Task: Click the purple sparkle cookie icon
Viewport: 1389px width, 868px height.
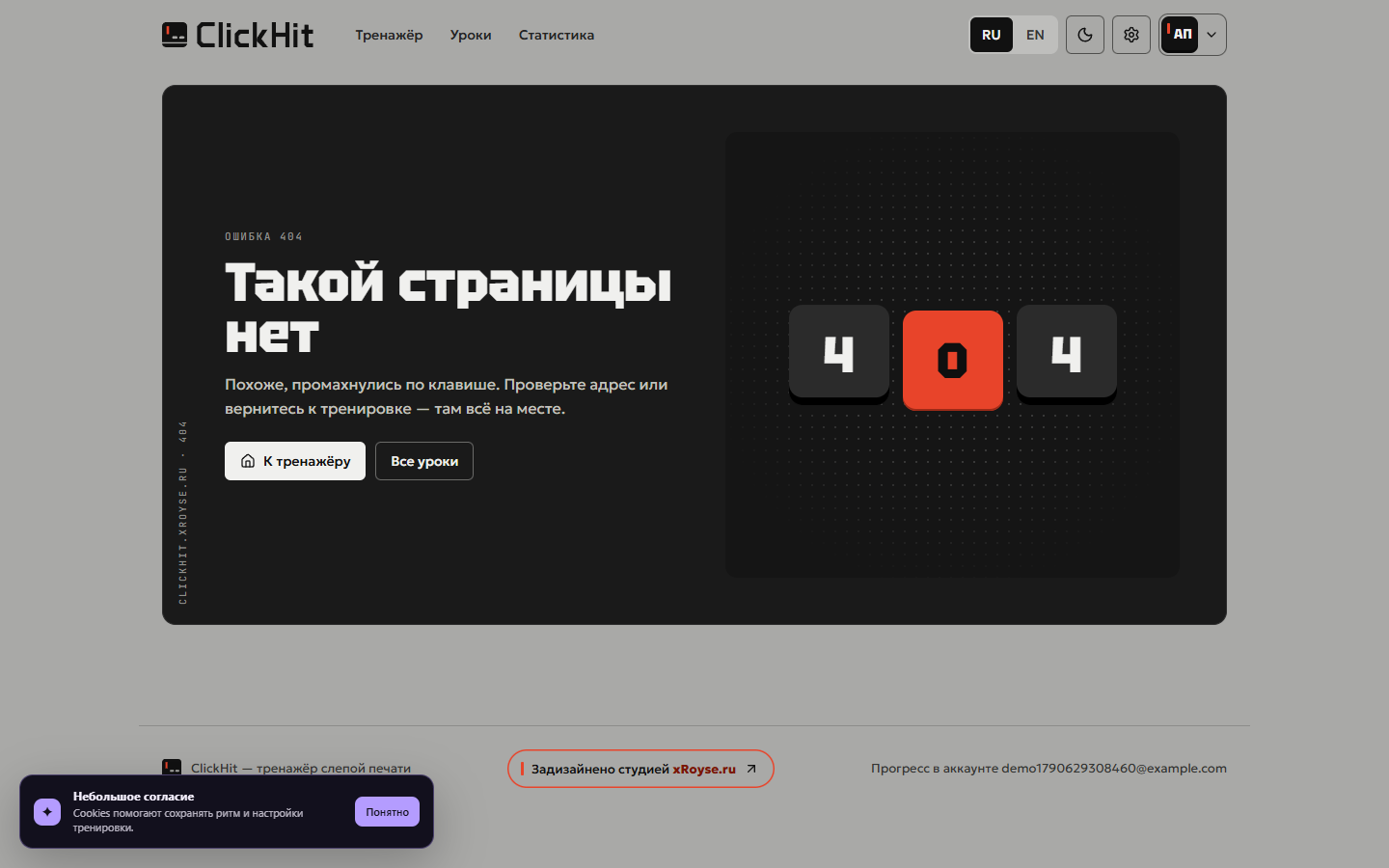Action: click(47, 812)
